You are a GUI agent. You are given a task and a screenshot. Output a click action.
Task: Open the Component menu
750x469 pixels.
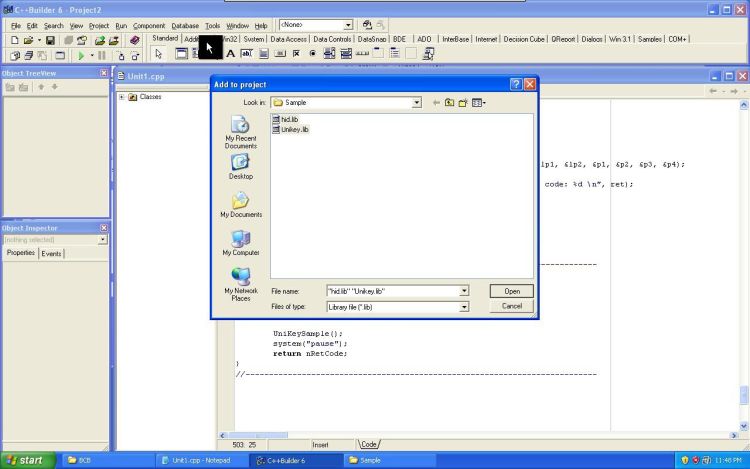149,26
